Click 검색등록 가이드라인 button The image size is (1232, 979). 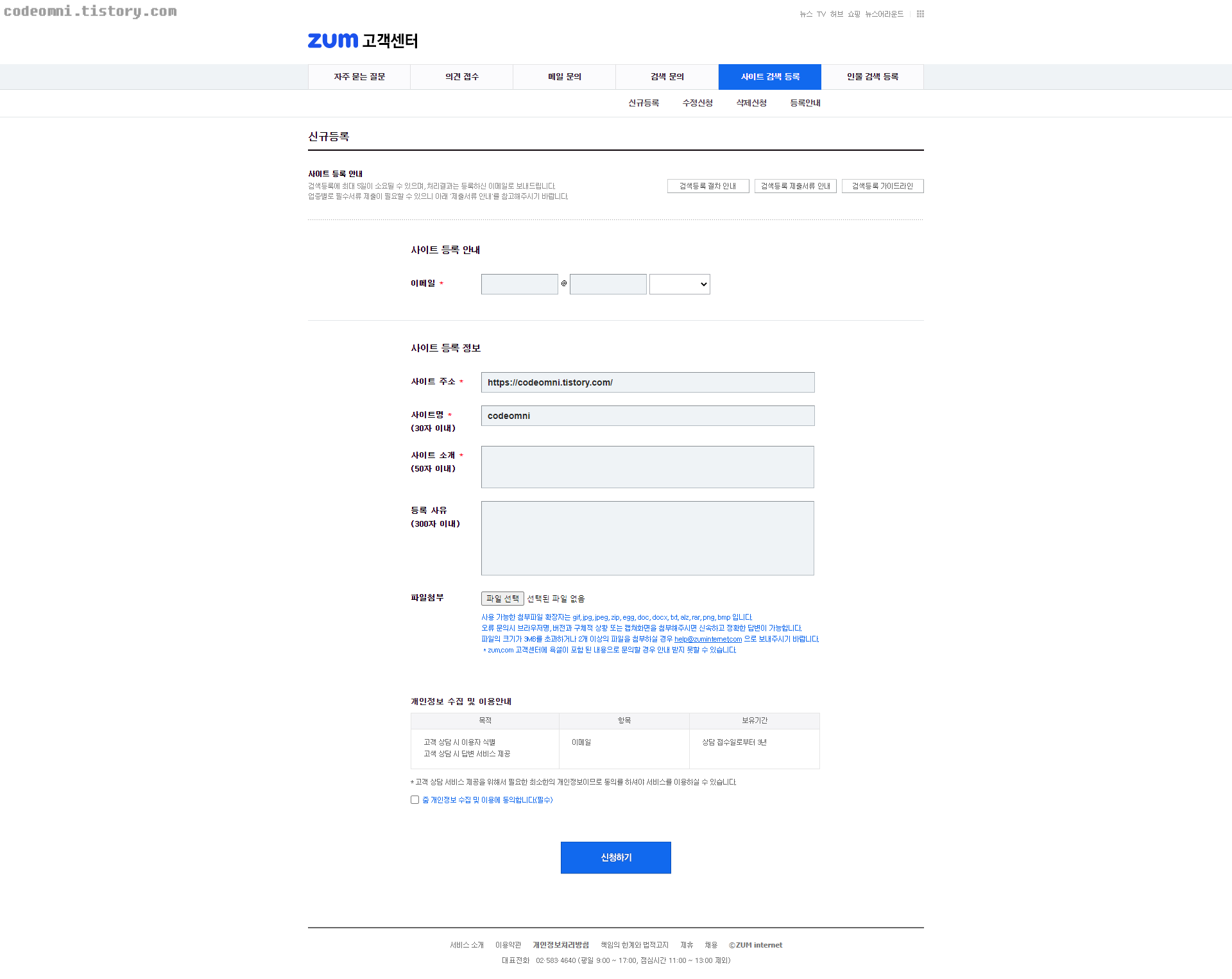pos(882,186)
